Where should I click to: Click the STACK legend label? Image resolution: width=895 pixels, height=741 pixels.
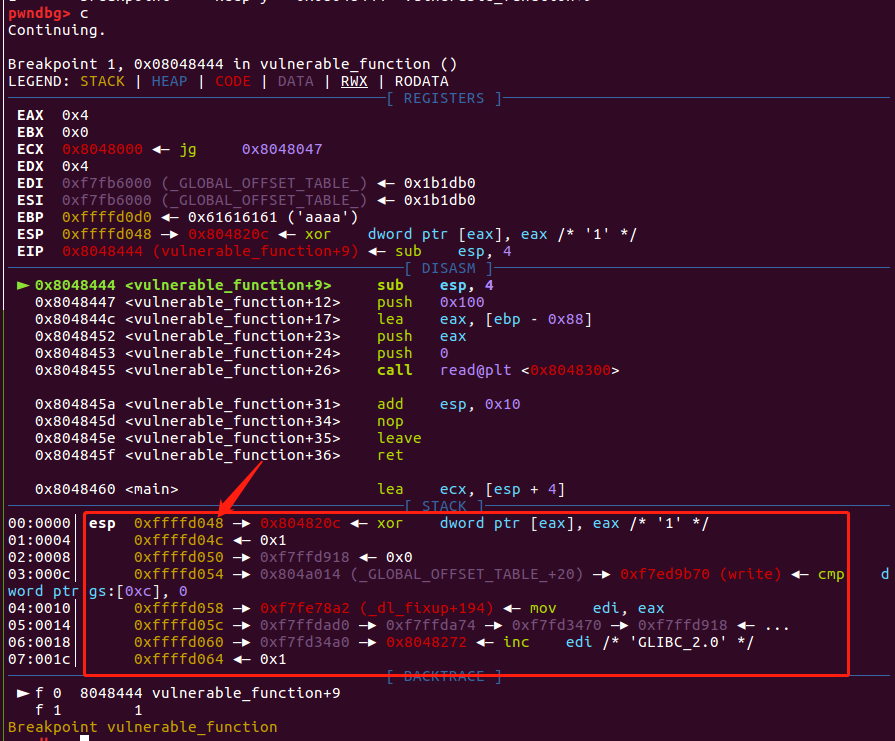[x=102, y=81]
